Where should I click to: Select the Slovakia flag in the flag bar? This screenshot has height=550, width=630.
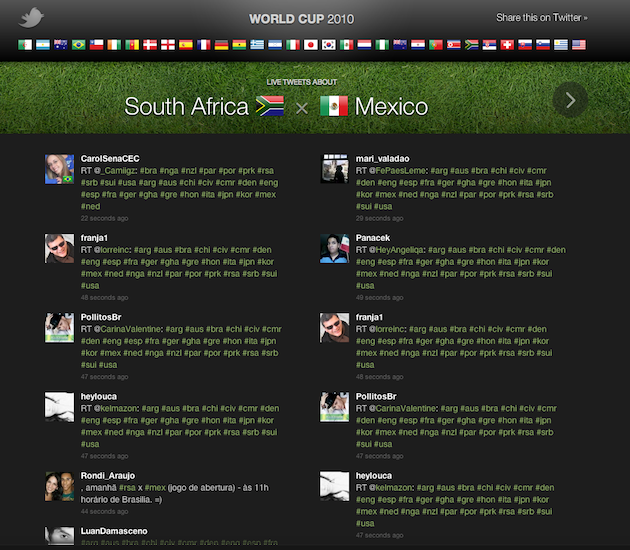coord(525,45)
